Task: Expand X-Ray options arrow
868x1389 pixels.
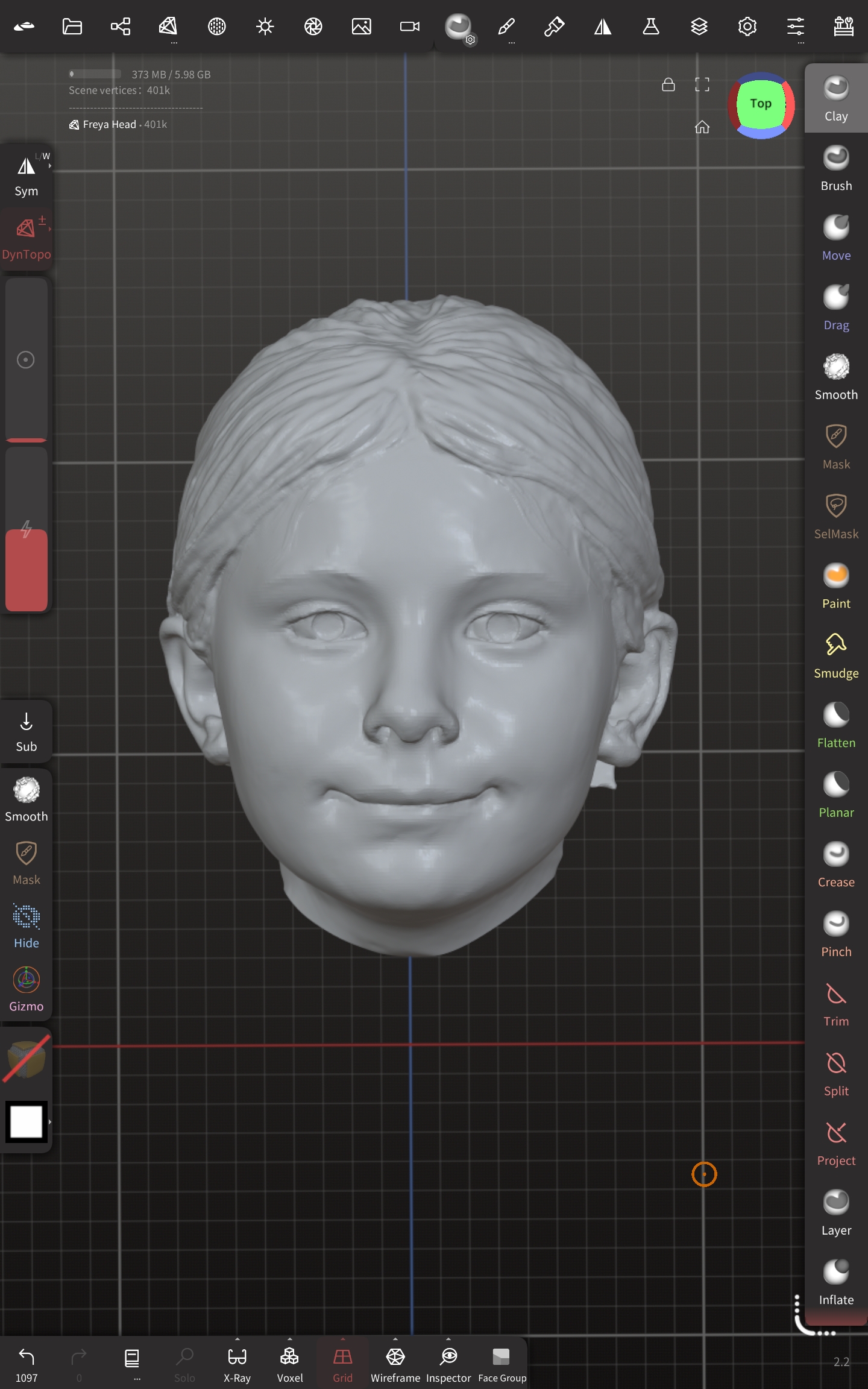Action: [237, 1339]
